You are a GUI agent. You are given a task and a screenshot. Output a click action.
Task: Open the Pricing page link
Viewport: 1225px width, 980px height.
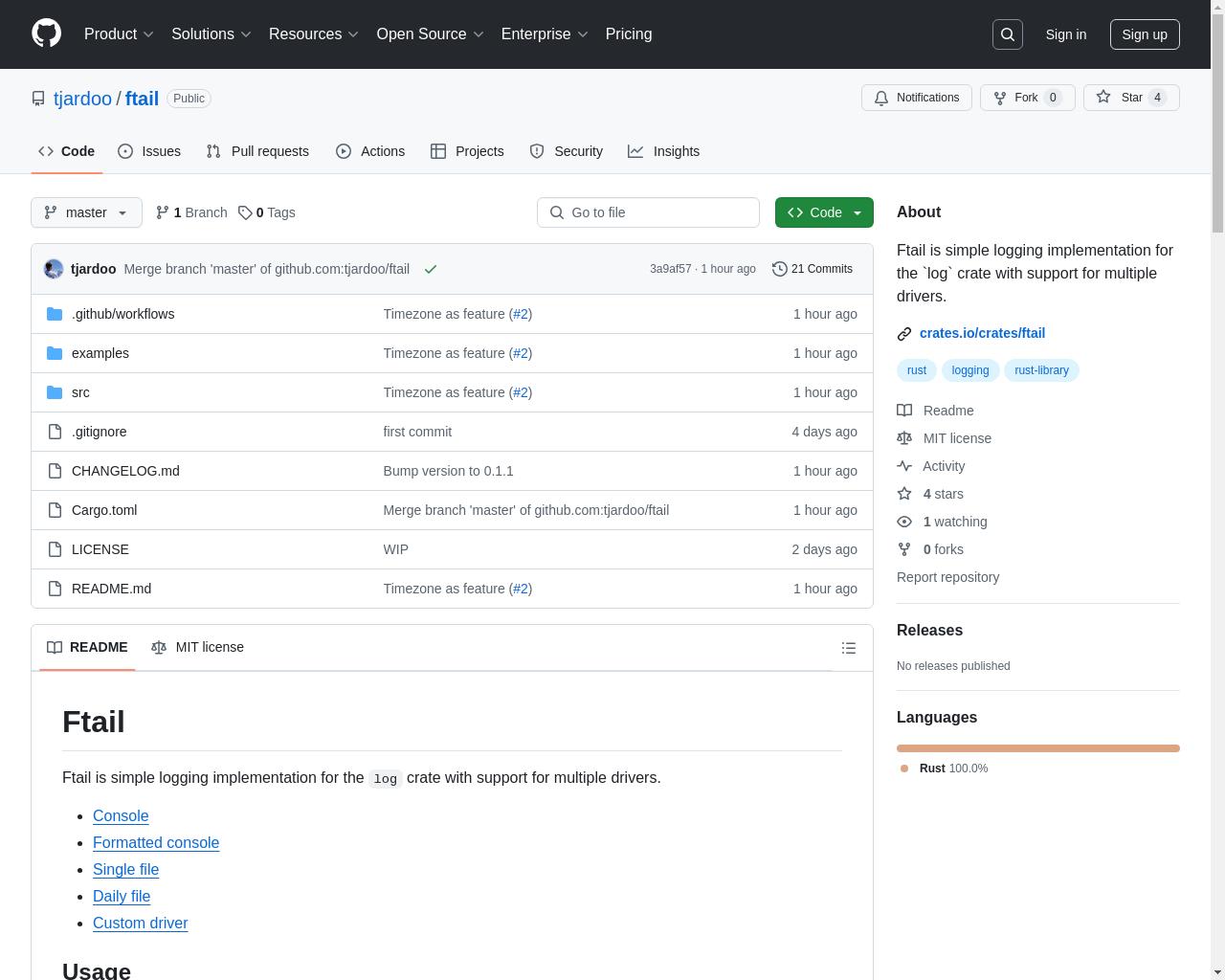[x=629, y=33]
